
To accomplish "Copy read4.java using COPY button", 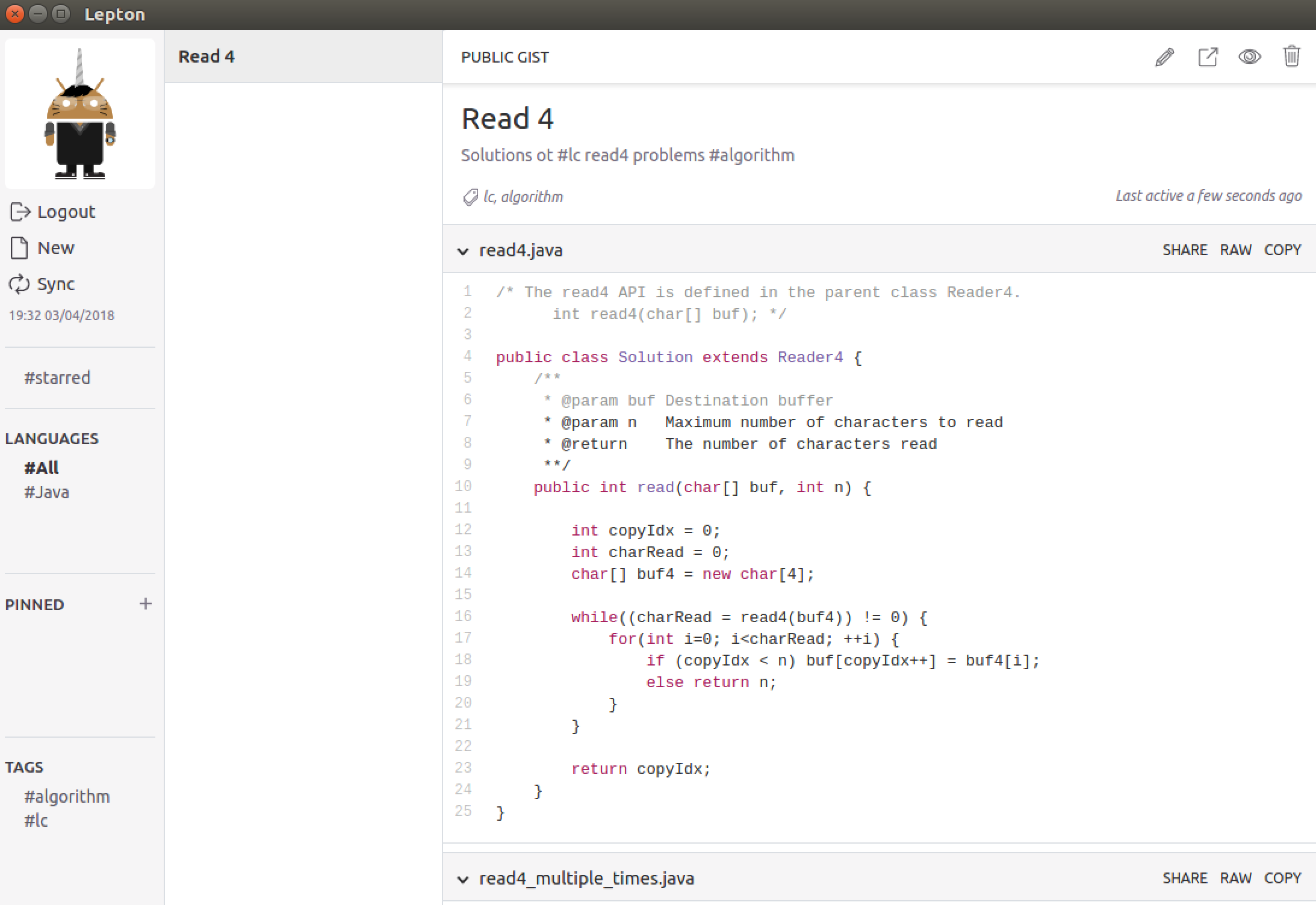I will [x=1282, y=250].
